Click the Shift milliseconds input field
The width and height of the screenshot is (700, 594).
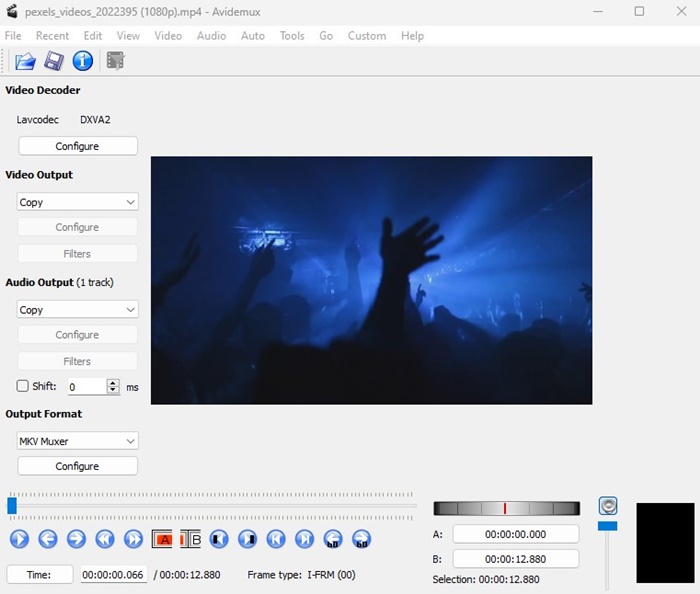88,386
